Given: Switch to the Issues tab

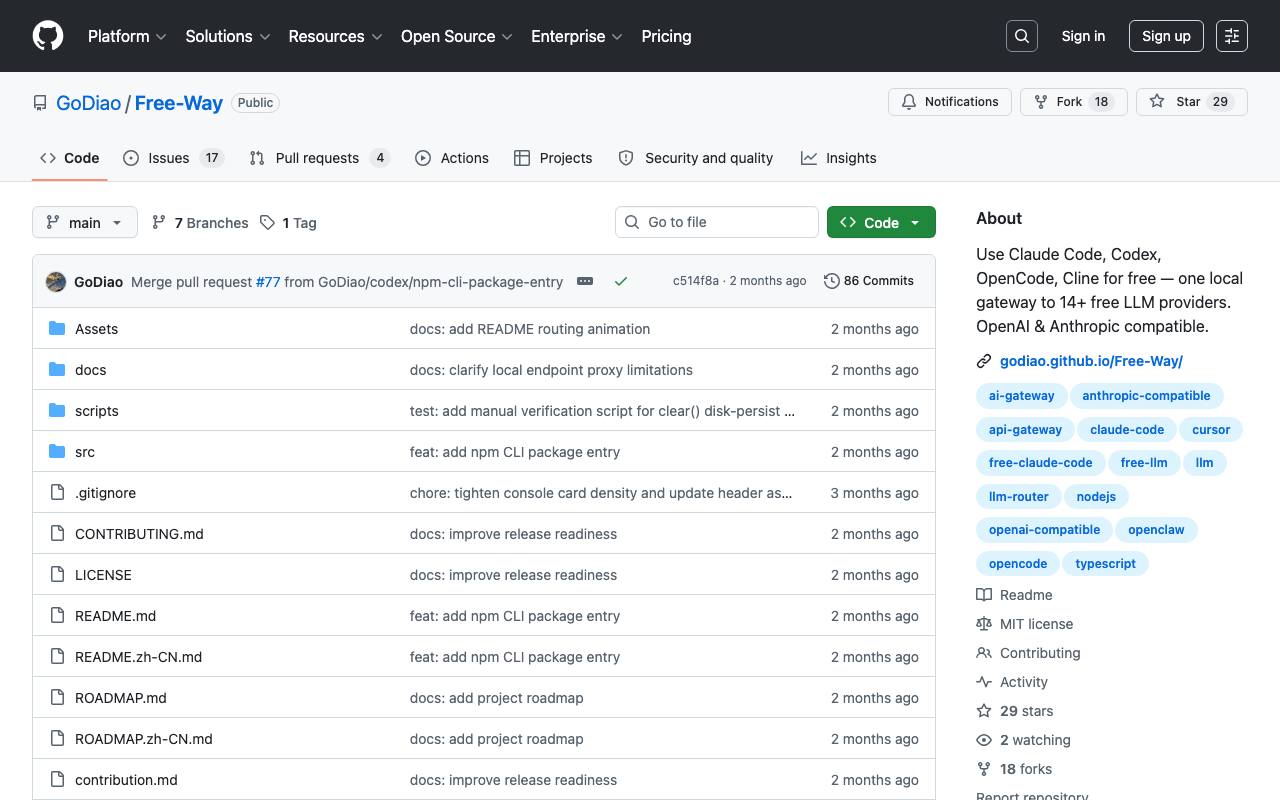Looking at the screenshot, I should (x=173, y=158).
